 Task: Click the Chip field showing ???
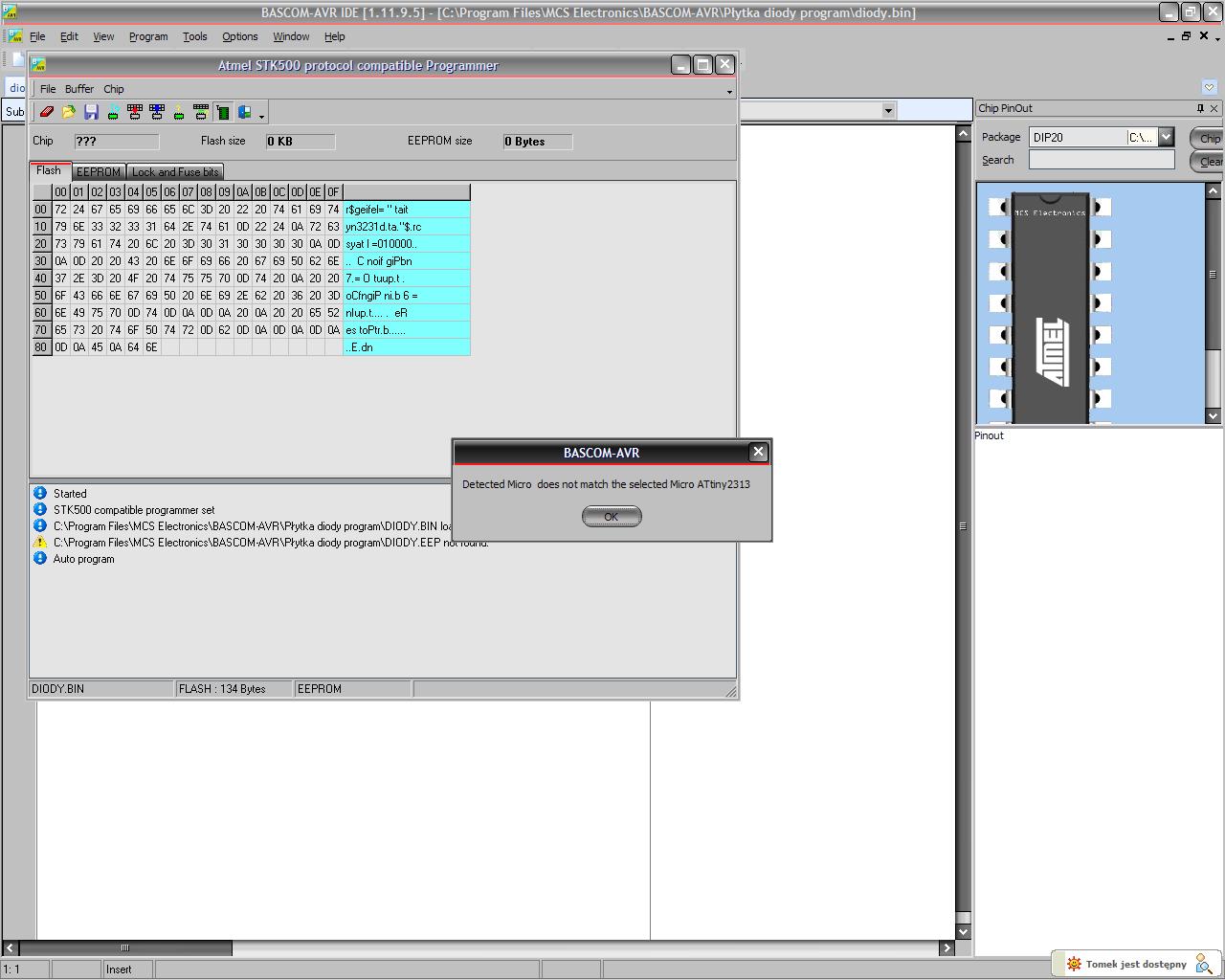point(117,142)
